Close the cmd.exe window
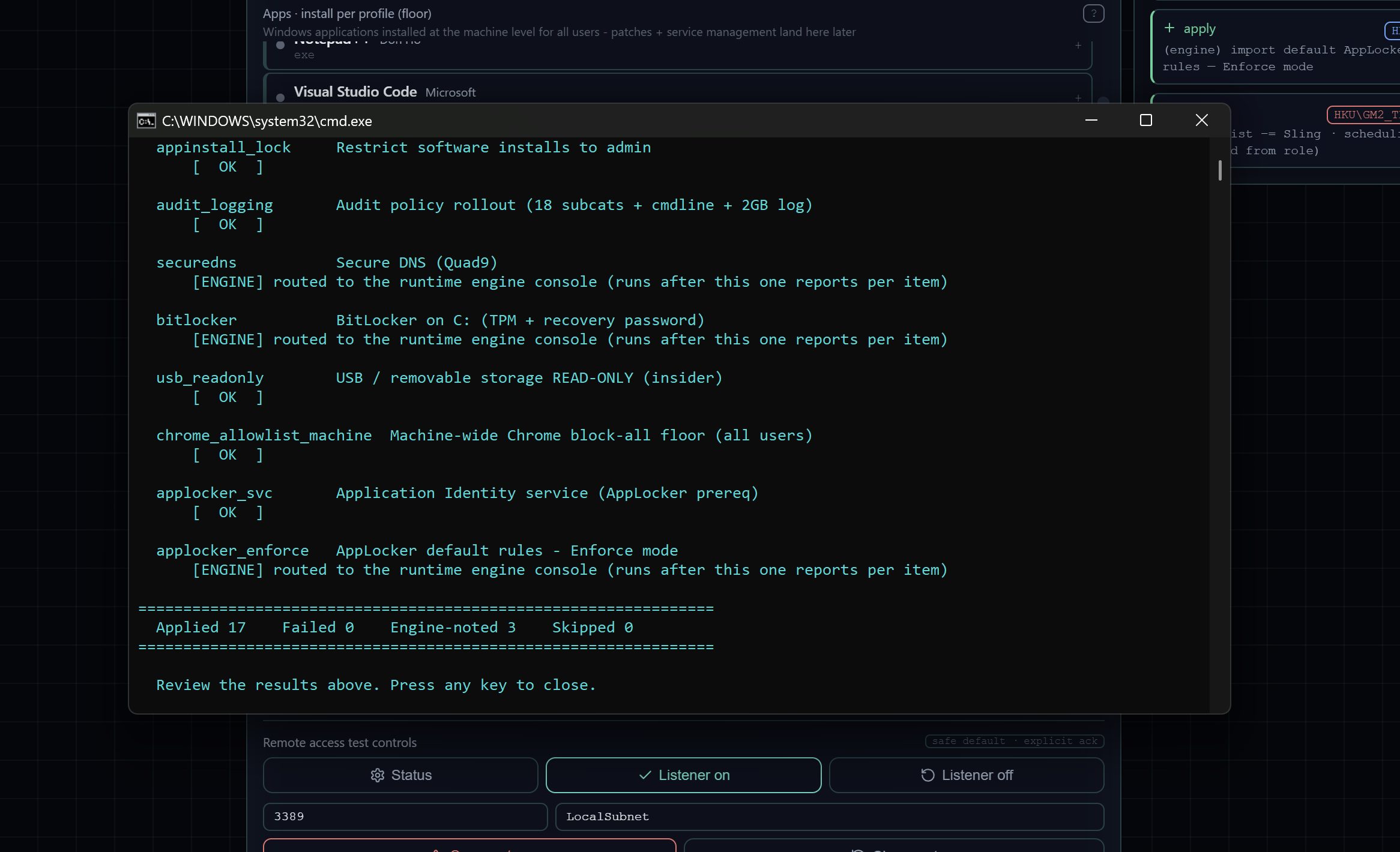This screenshot has height=852, width=1400. coord(1201,120)
